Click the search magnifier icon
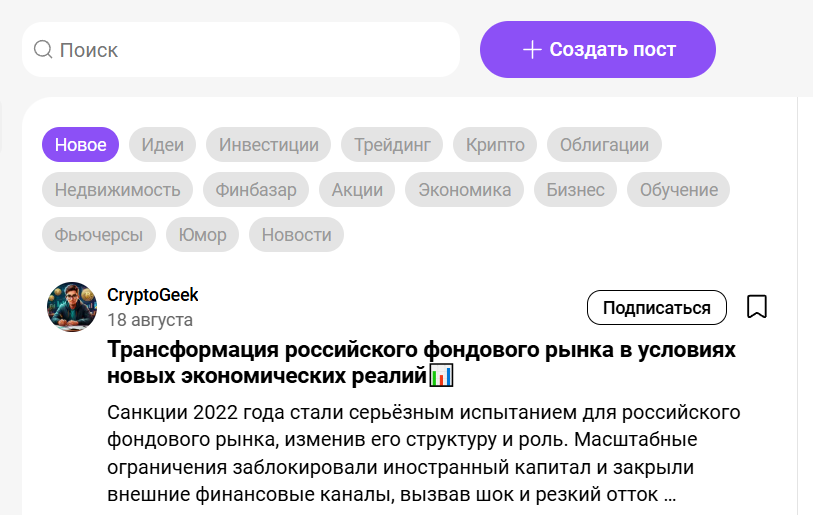 click(x=43, y=49)
